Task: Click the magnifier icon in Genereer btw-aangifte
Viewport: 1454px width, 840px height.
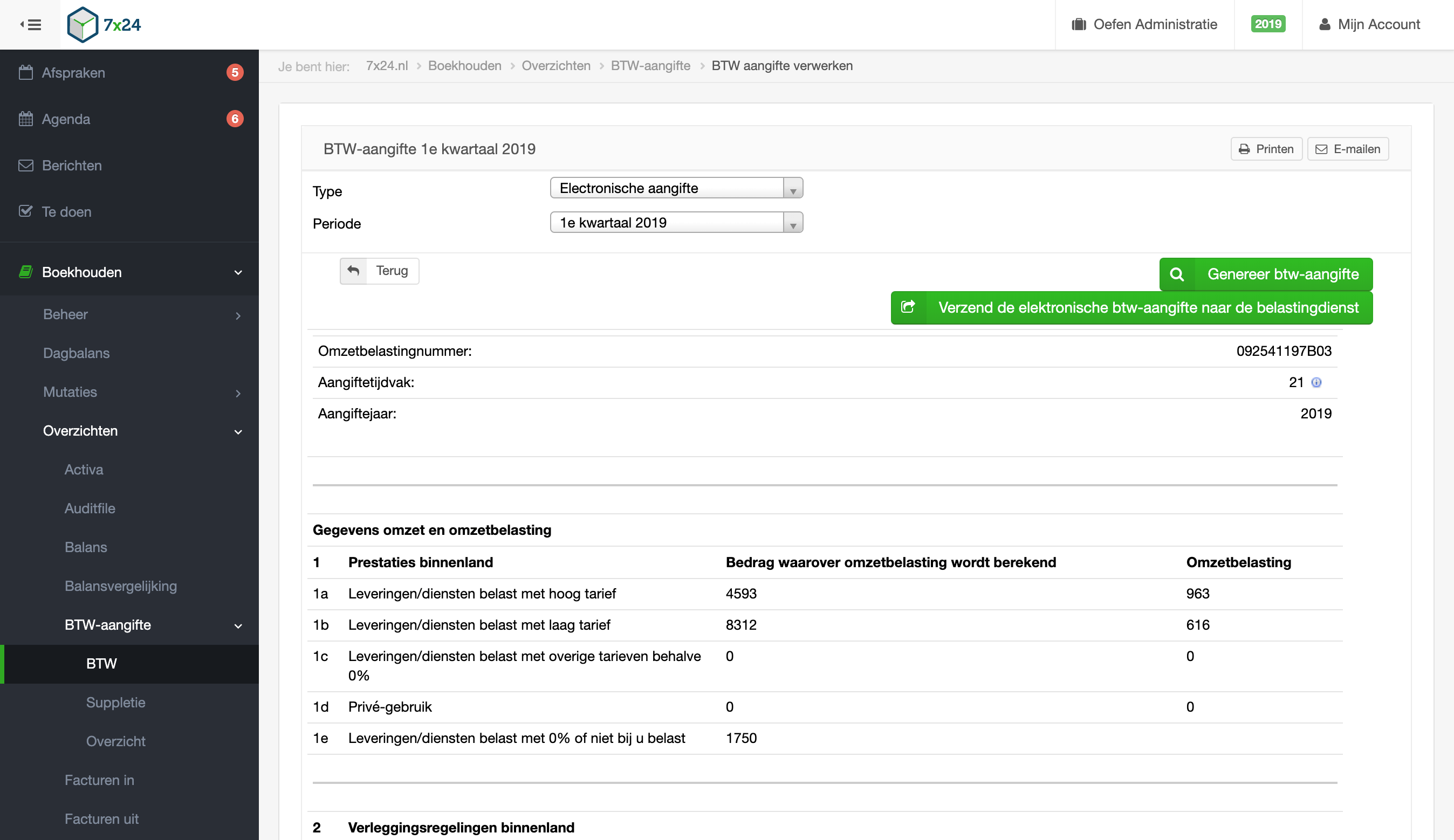Action: pyautogui.click(x=1176, y=274)
